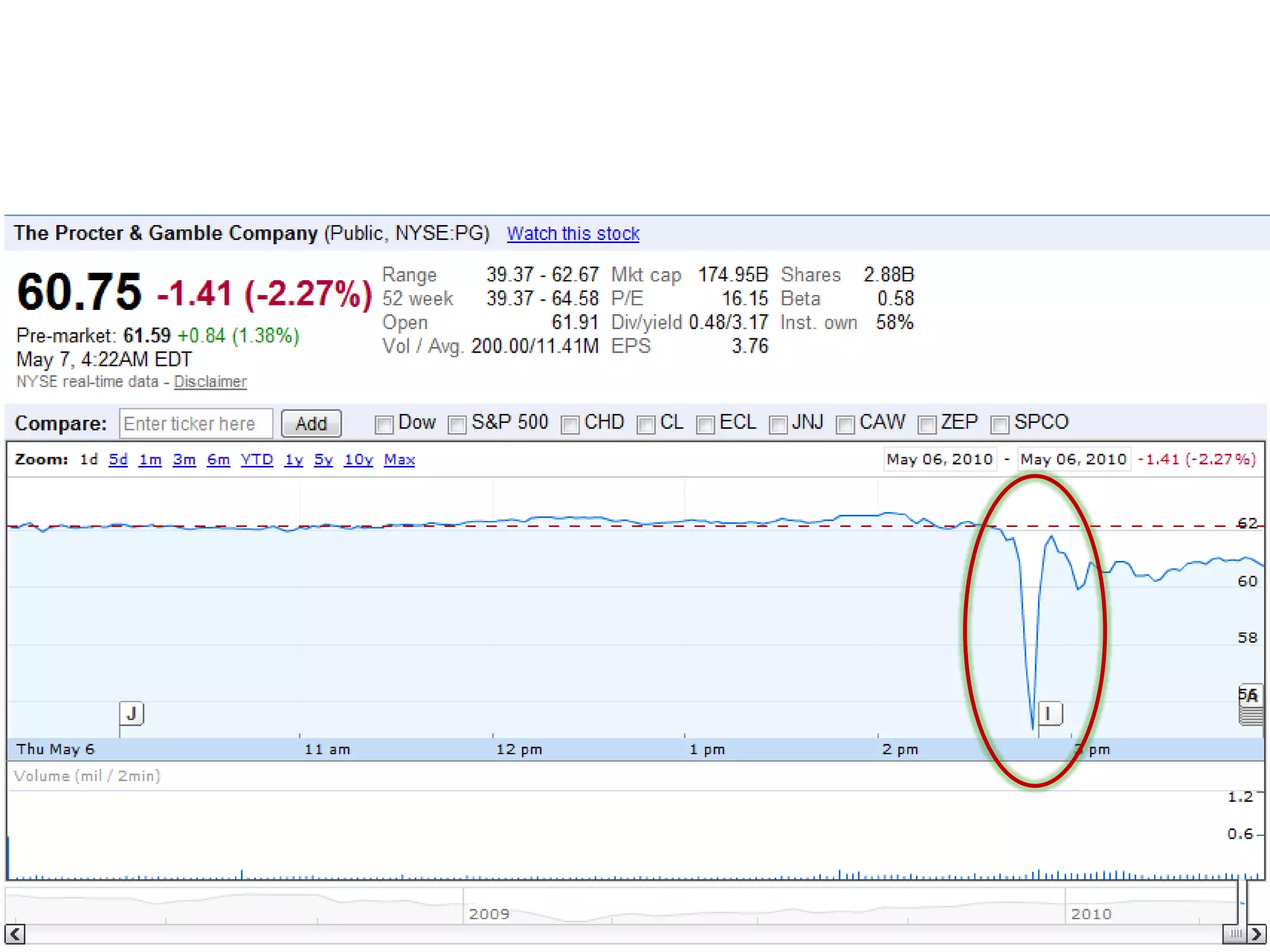Switch chart zoom to 1y
1270x952 pixels.
tap(293, 460)
